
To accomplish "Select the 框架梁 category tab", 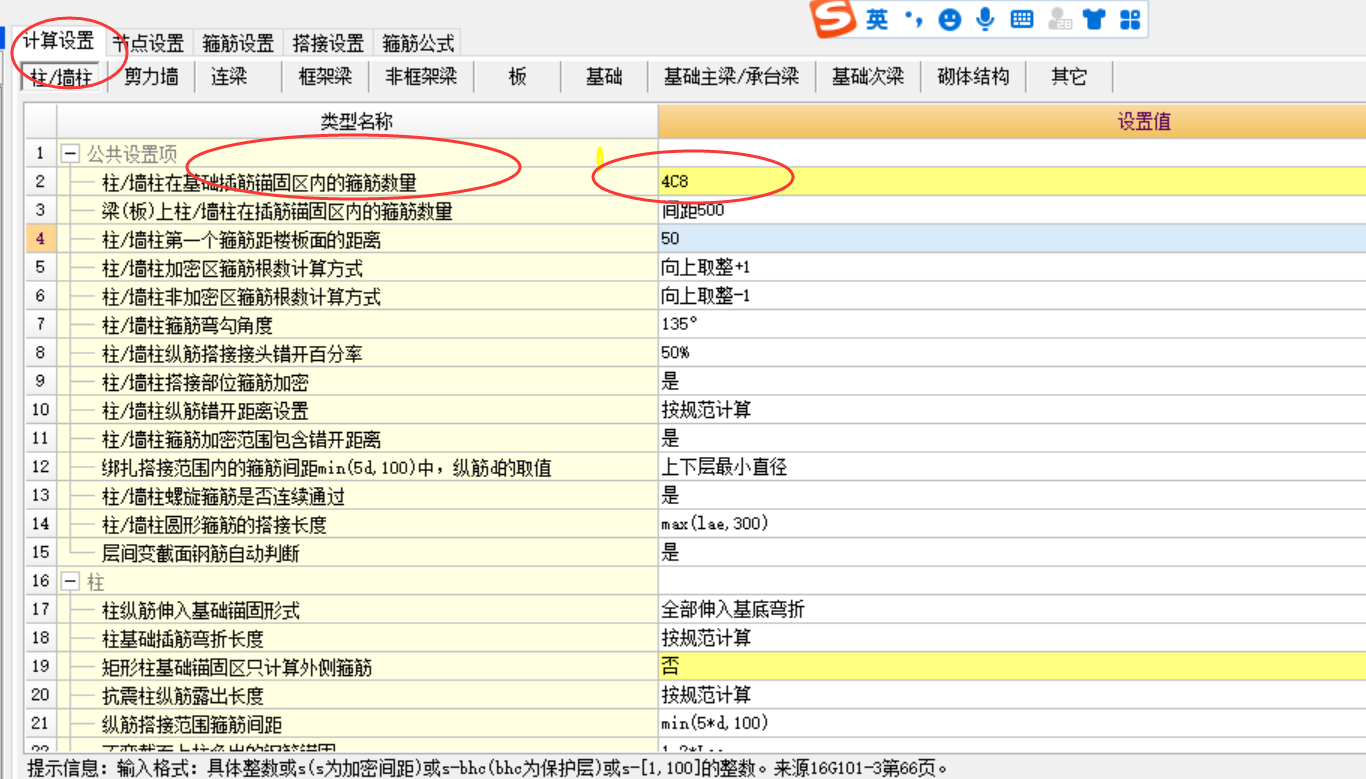I will tap(325, 77).
